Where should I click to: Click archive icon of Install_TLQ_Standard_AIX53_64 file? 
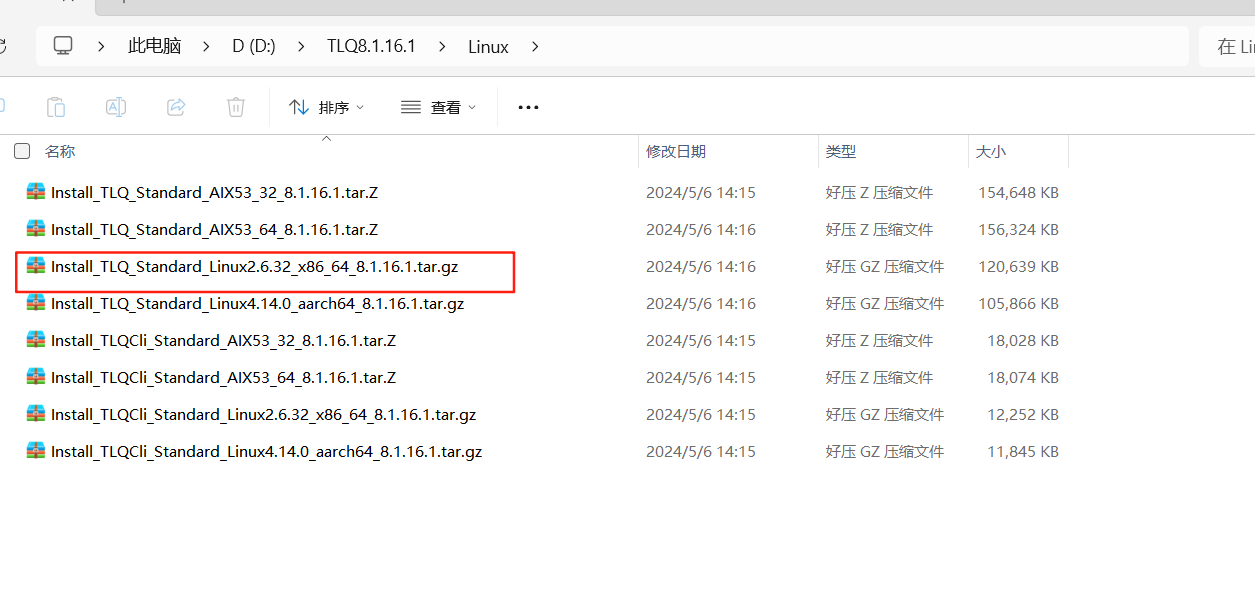[x=36, y=229]
